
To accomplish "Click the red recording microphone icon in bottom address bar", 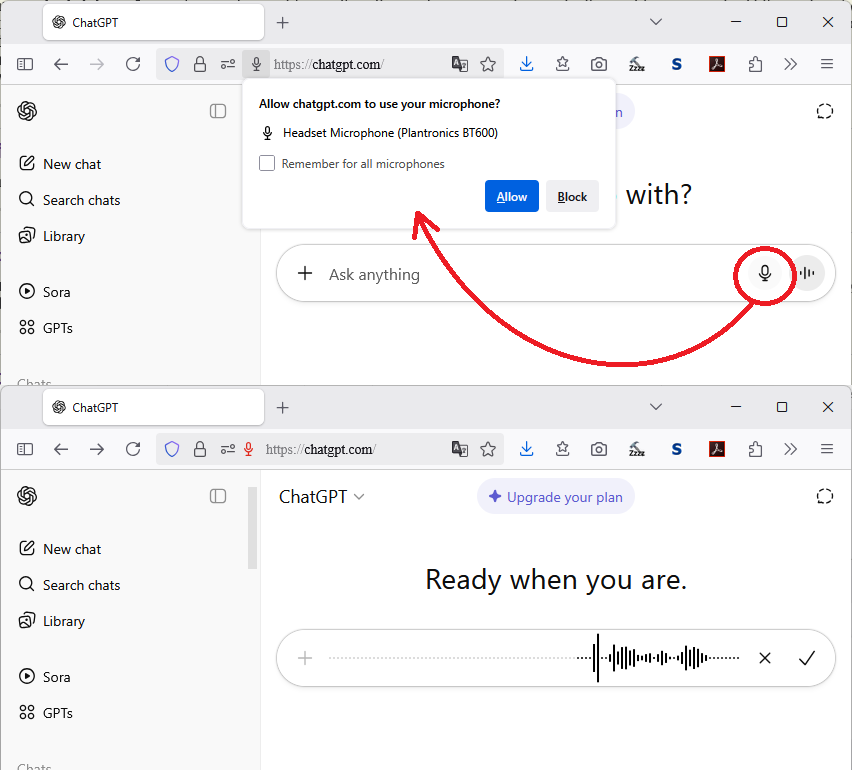I will pyautogui.click(x=248, y=449).
